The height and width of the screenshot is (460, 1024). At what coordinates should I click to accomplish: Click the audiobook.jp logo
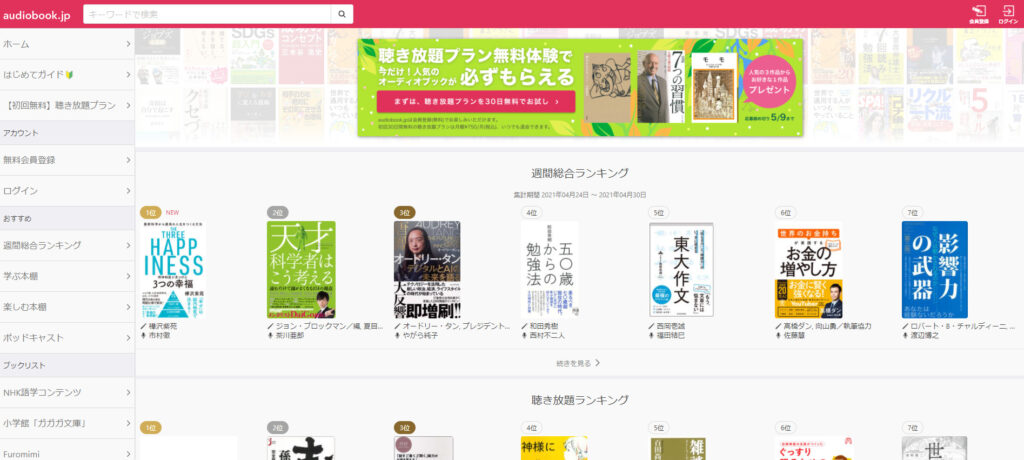click(37, 15)
